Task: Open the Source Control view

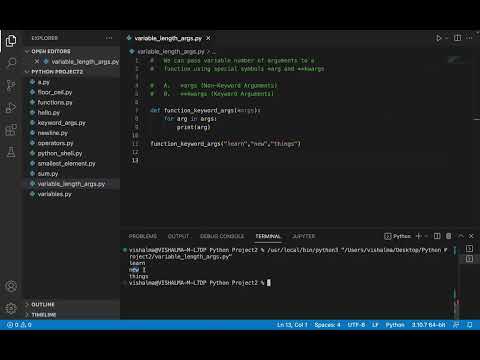Action: [x=11, y=86]
